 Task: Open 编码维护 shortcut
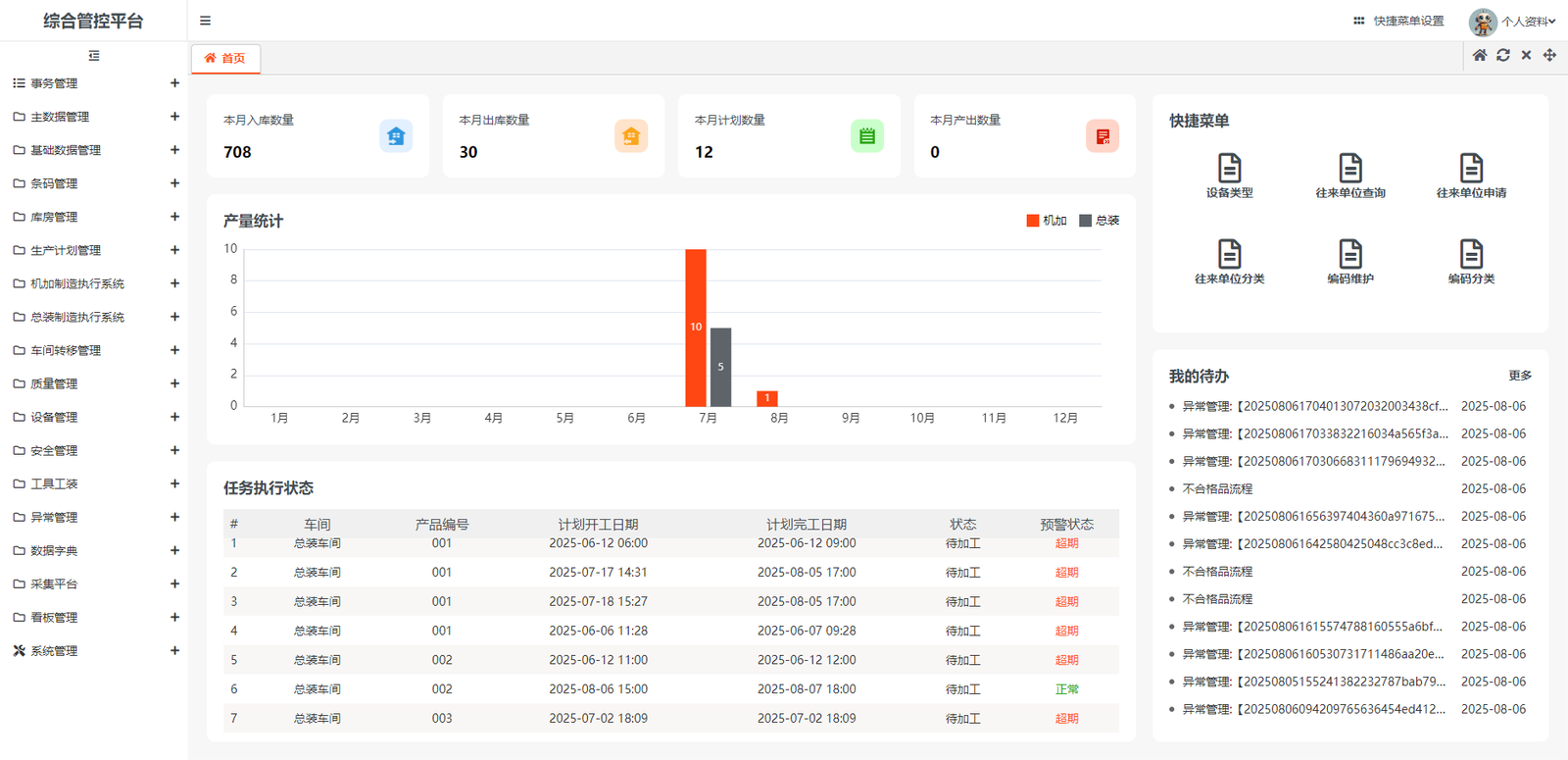coord(1350,262)
